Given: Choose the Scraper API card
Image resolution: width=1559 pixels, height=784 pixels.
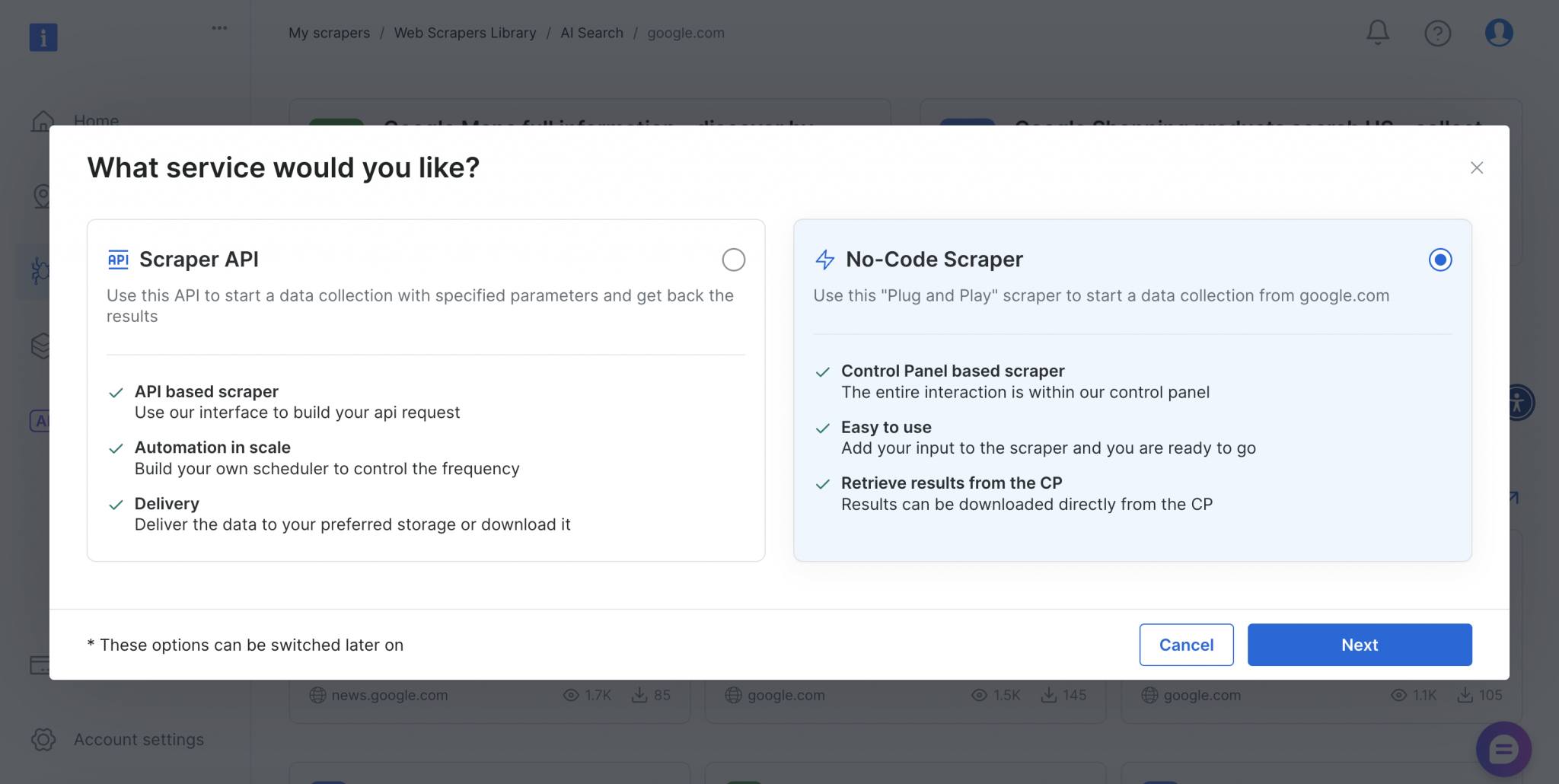Looking at the screenshot, I should pyautogui.click(x=426, y=390).
